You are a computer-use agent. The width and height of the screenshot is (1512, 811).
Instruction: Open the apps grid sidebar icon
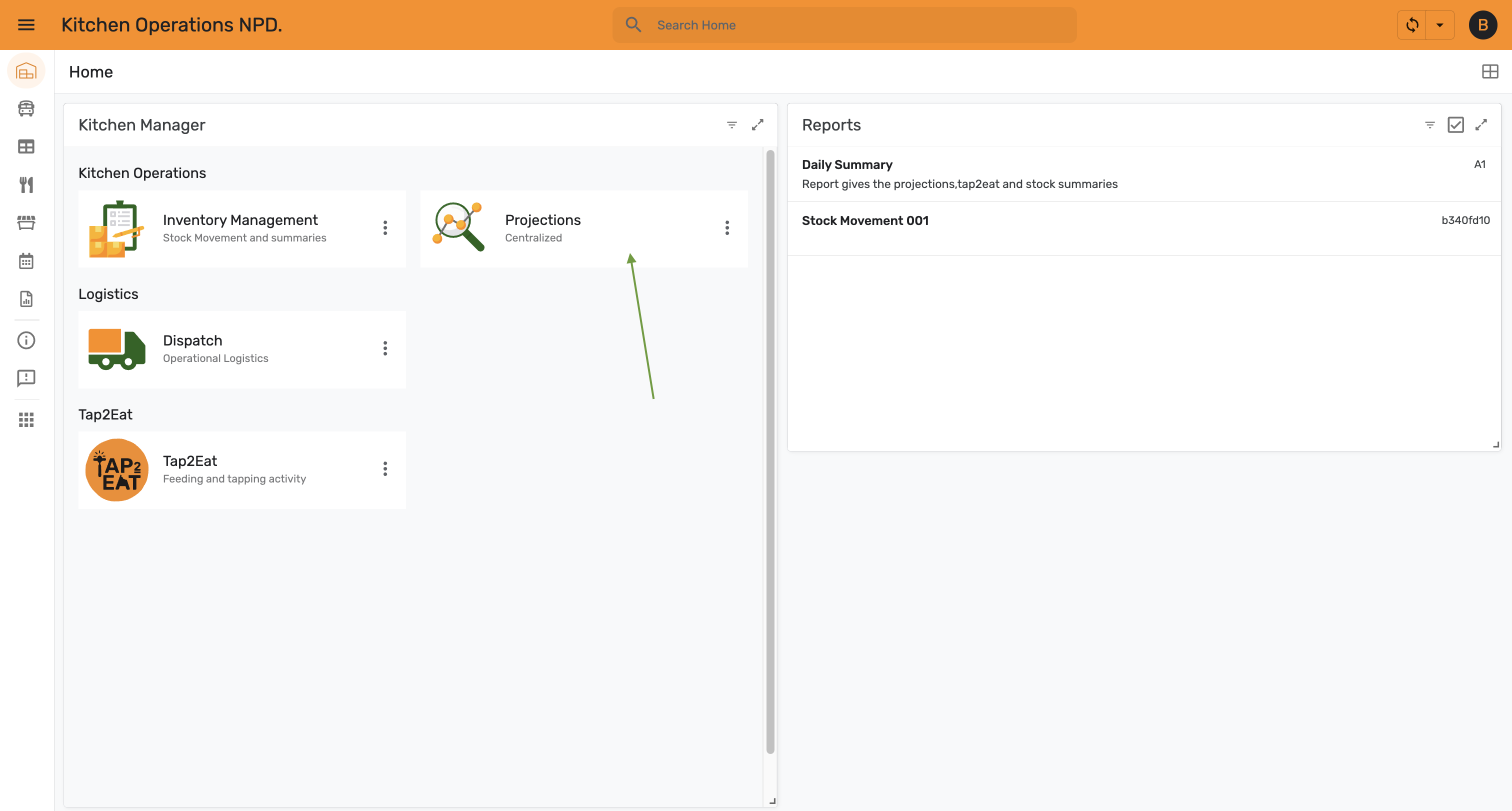(x=26, y=419)
